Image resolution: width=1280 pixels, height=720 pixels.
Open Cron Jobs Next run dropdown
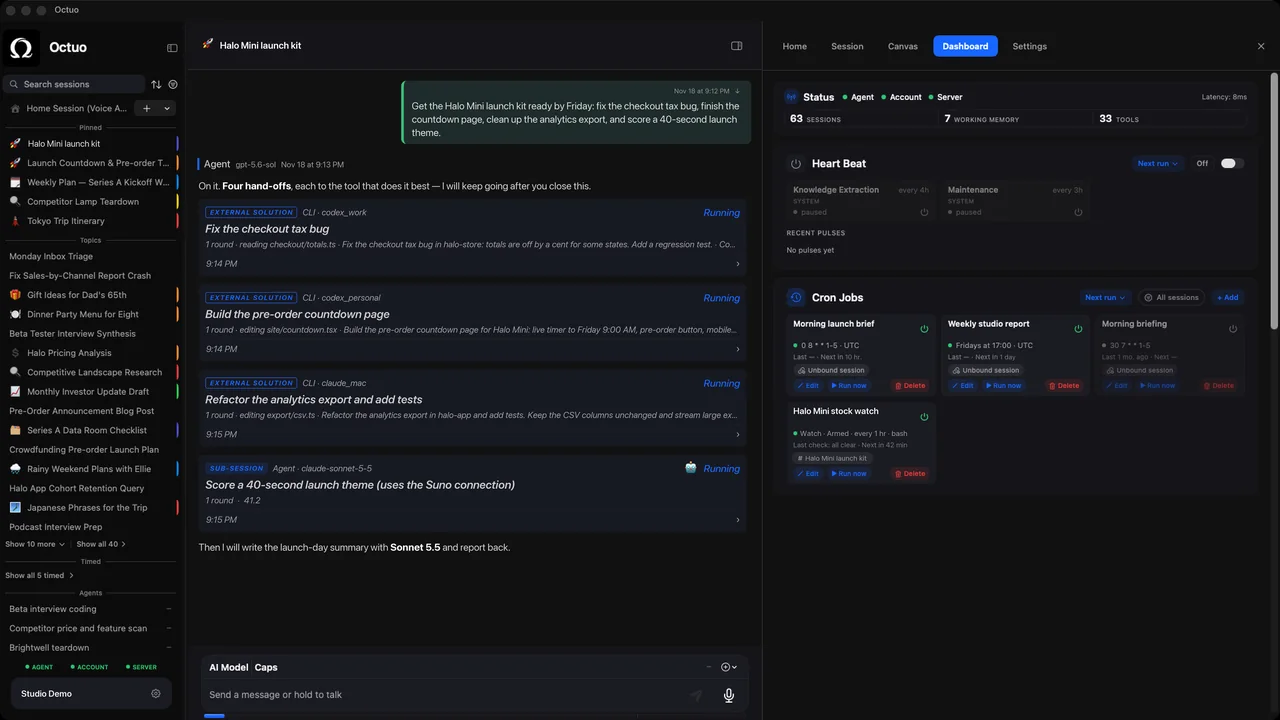1105,297
